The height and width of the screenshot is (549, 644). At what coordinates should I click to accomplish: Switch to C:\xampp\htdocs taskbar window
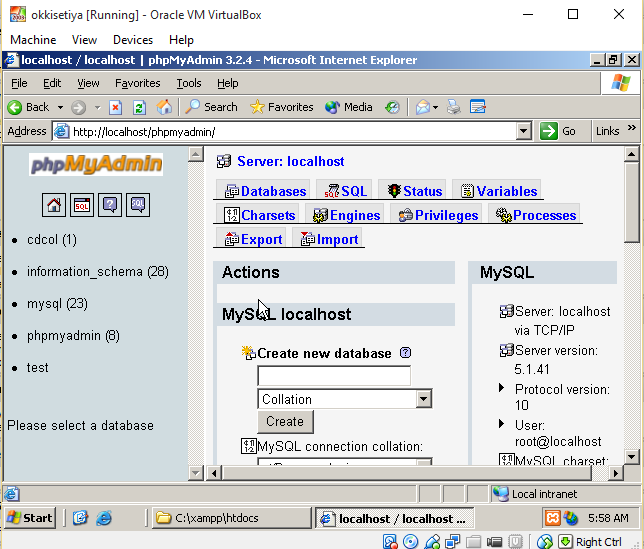click(232, 518)
